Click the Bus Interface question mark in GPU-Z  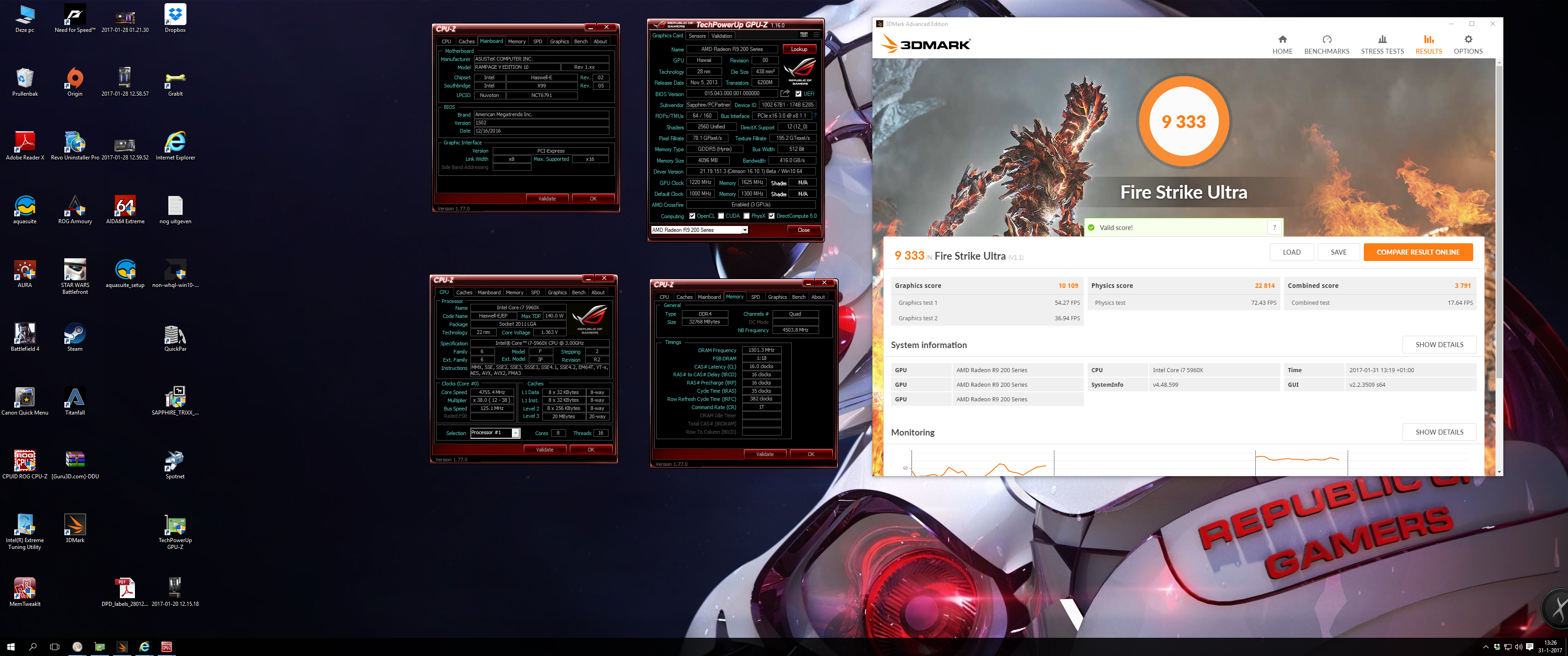(815, 116)
